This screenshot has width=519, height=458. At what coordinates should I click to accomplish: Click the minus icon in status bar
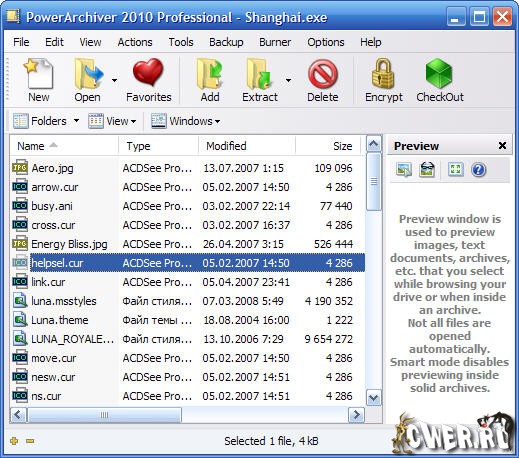click(x=30, y=441)
